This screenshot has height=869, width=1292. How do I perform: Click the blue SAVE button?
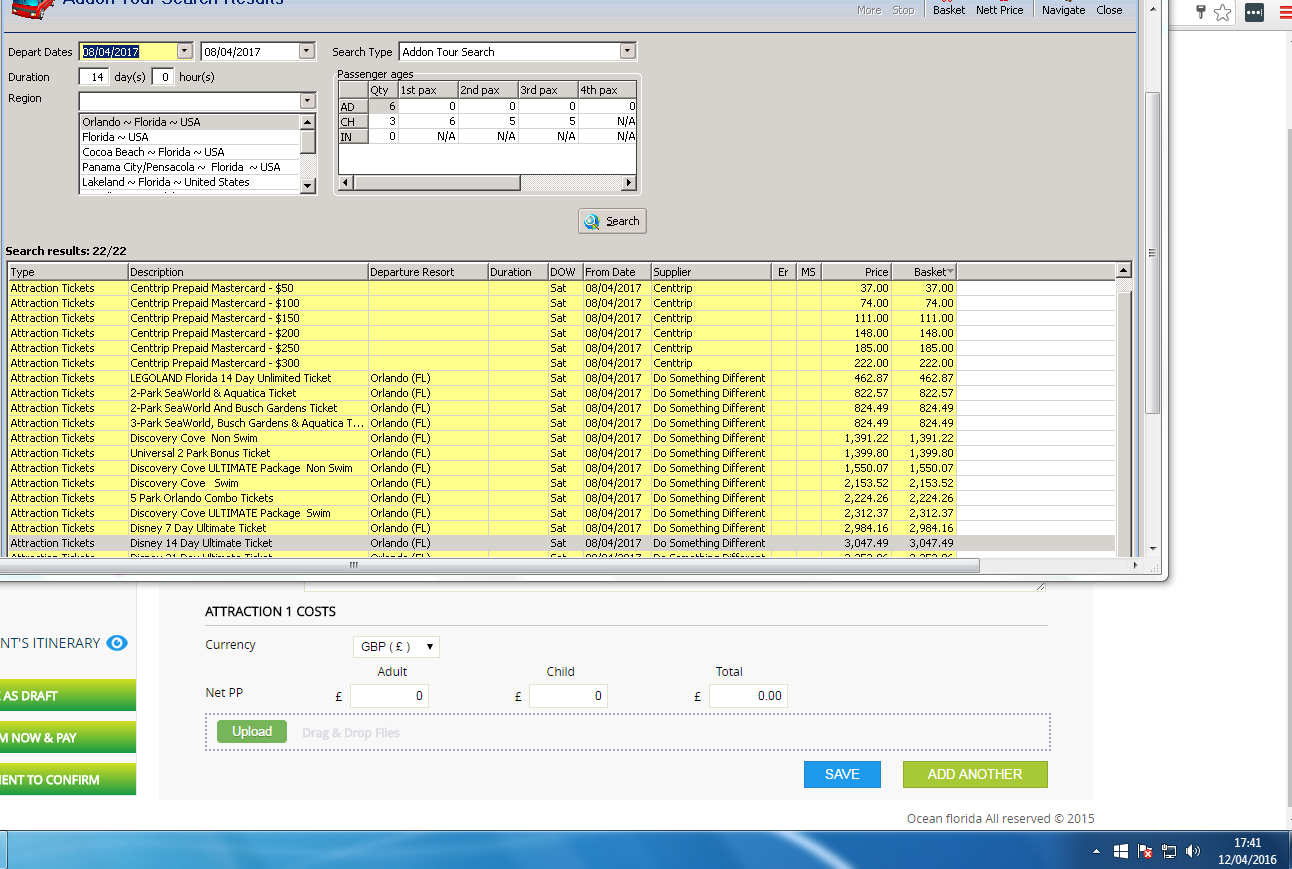[842, 774]
